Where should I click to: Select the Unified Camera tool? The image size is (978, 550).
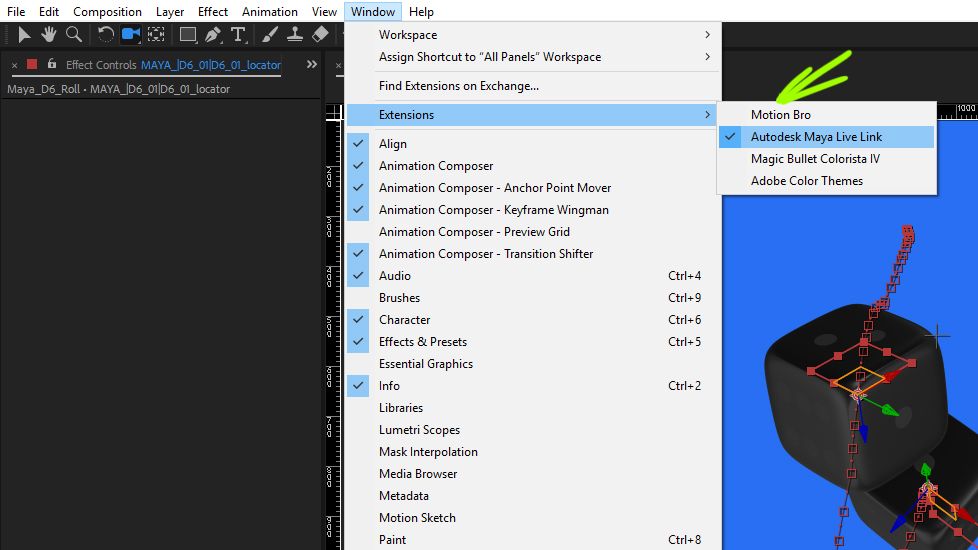pyautogui.click(x=130, y=35)
